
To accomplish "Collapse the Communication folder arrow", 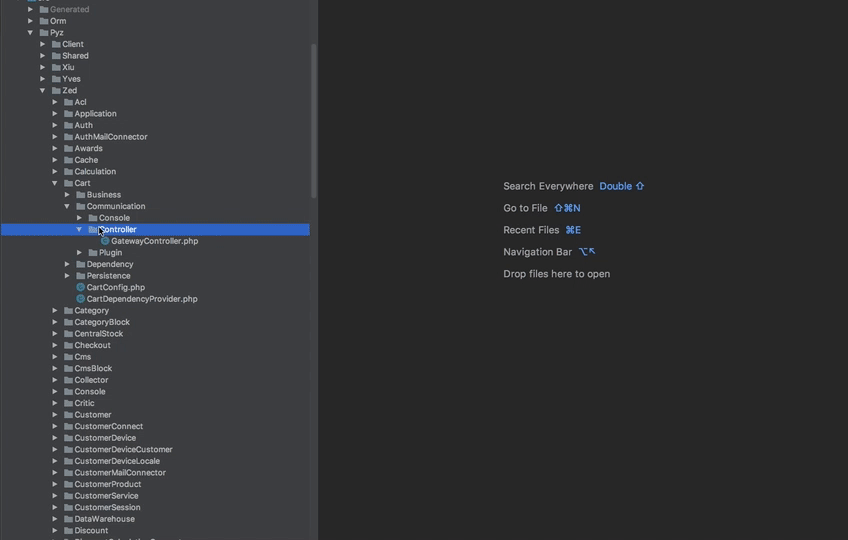I will pos(67,206).
